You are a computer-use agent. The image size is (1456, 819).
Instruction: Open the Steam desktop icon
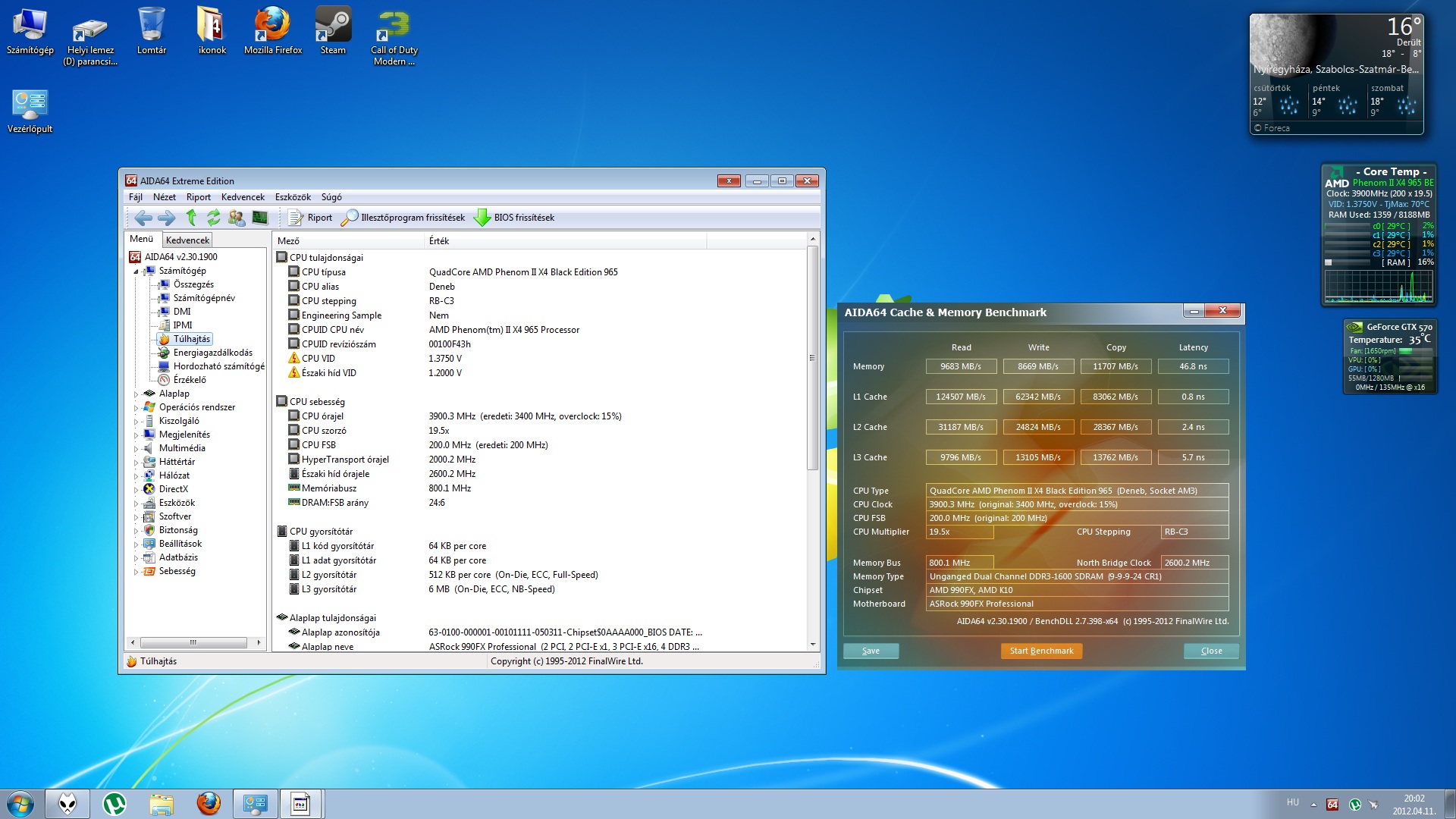pos(333,32)
